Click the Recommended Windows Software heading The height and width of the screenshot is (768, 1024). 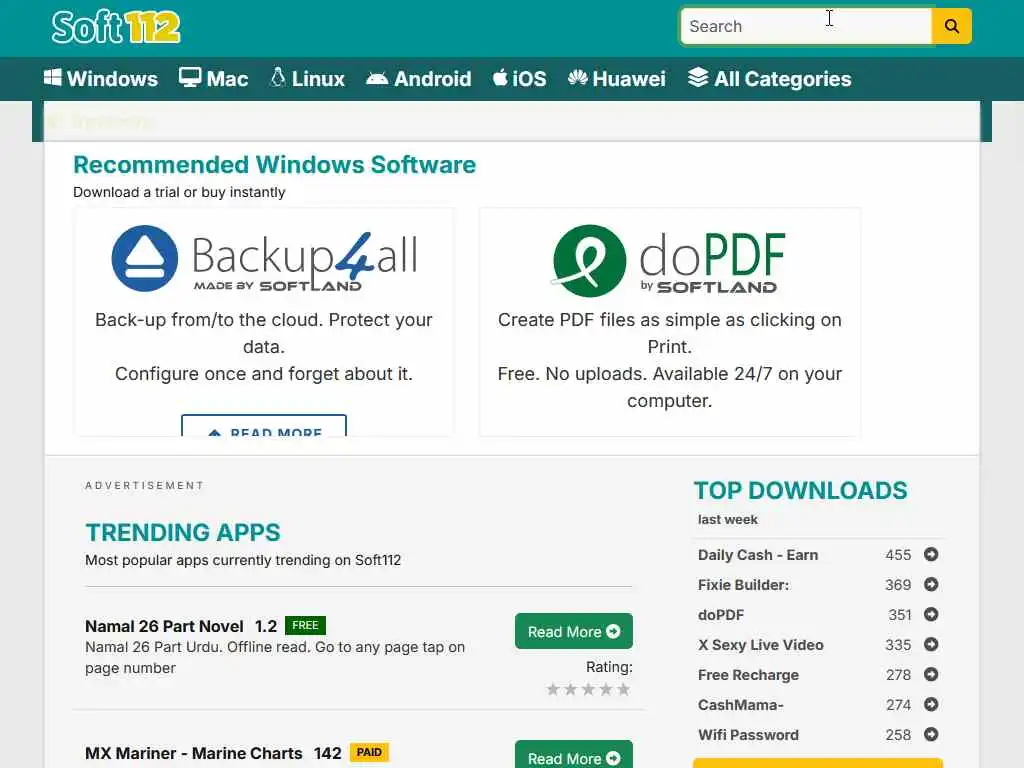(x=274, y=165)
